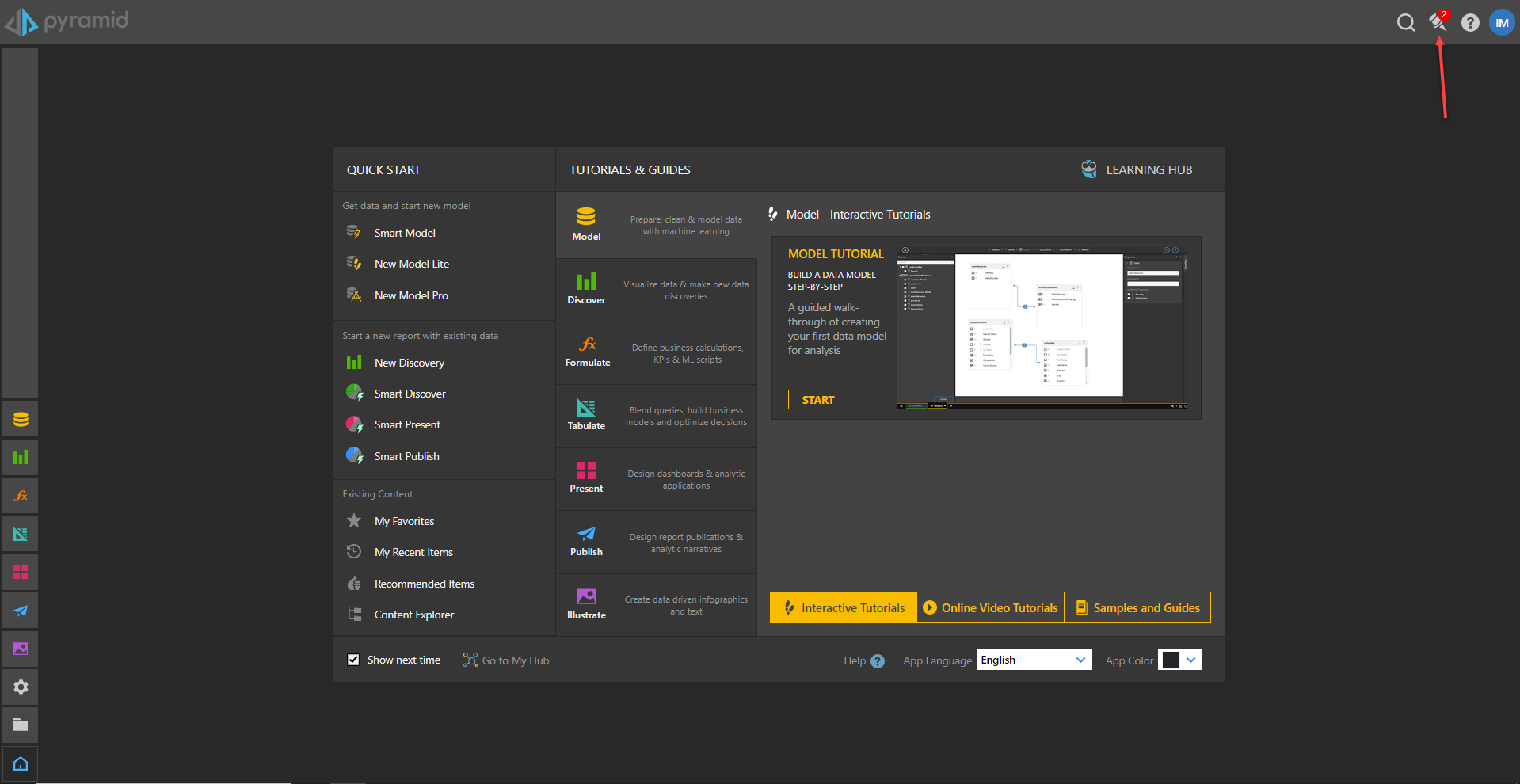The image size is (1520, 784).
Task: Click the Help link in footer
Action: coord(855,660)
